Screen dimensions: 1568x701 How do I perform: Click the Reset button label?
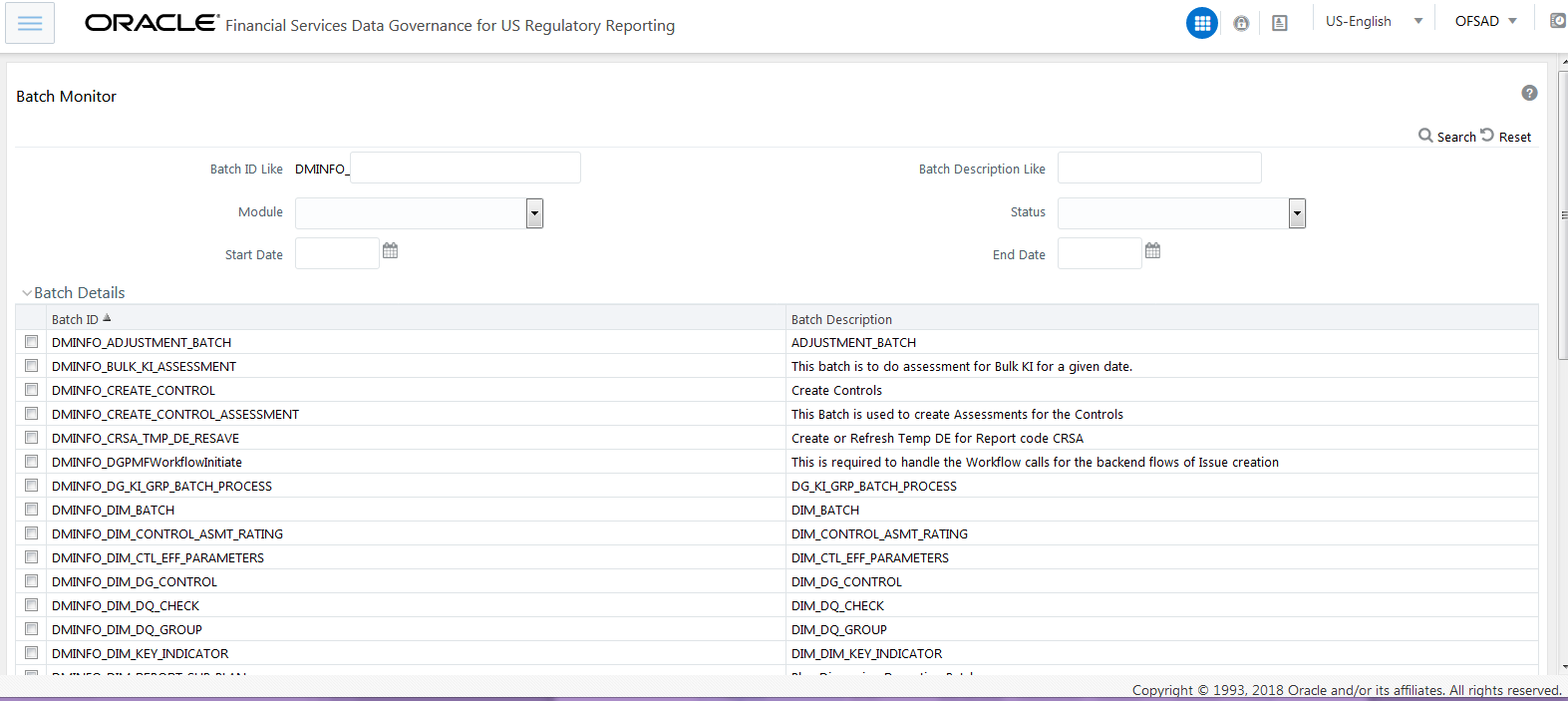click(1515, 137)
